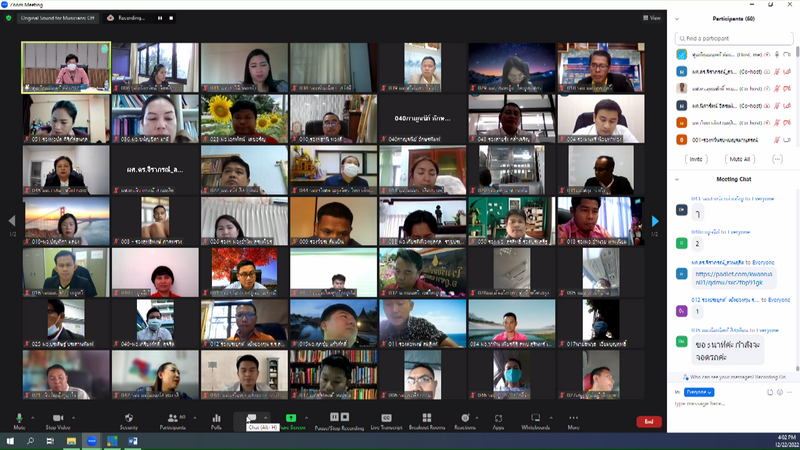Open the Security shield options
Image resolution: width=800 pixels, height=450 pixels.
(129, 421)
